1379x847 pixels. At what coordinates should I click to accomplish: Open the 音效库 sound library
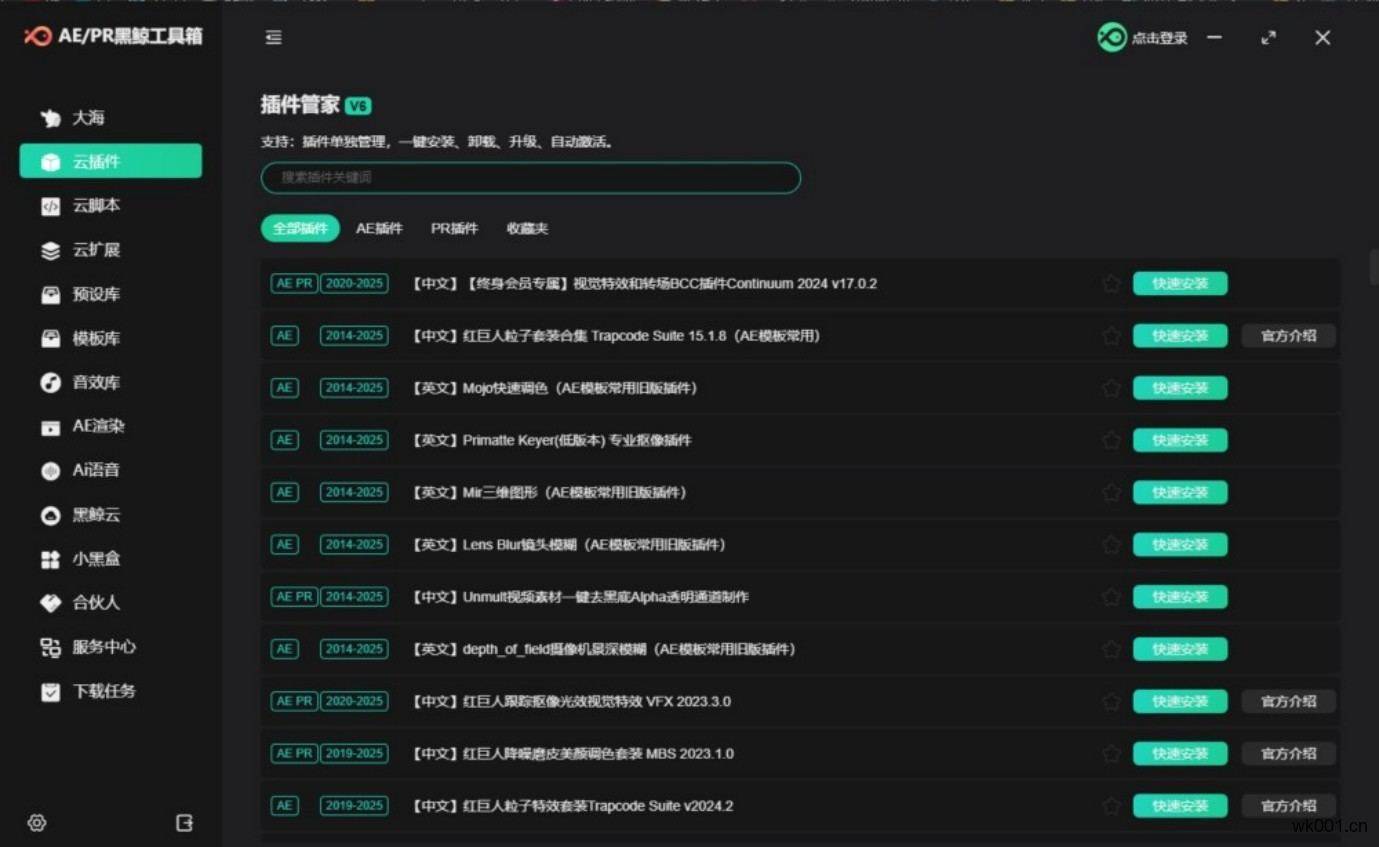point(95,383)
